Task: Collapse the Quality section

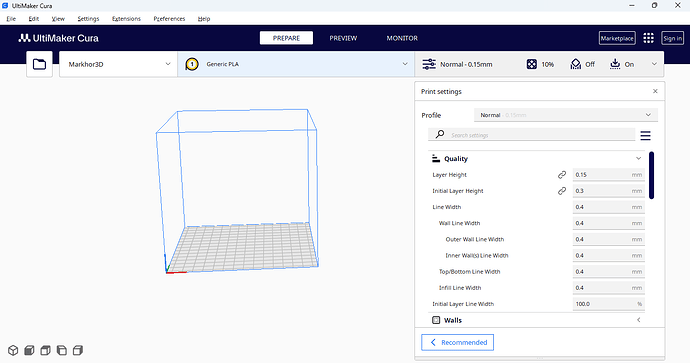Action: 639,158
